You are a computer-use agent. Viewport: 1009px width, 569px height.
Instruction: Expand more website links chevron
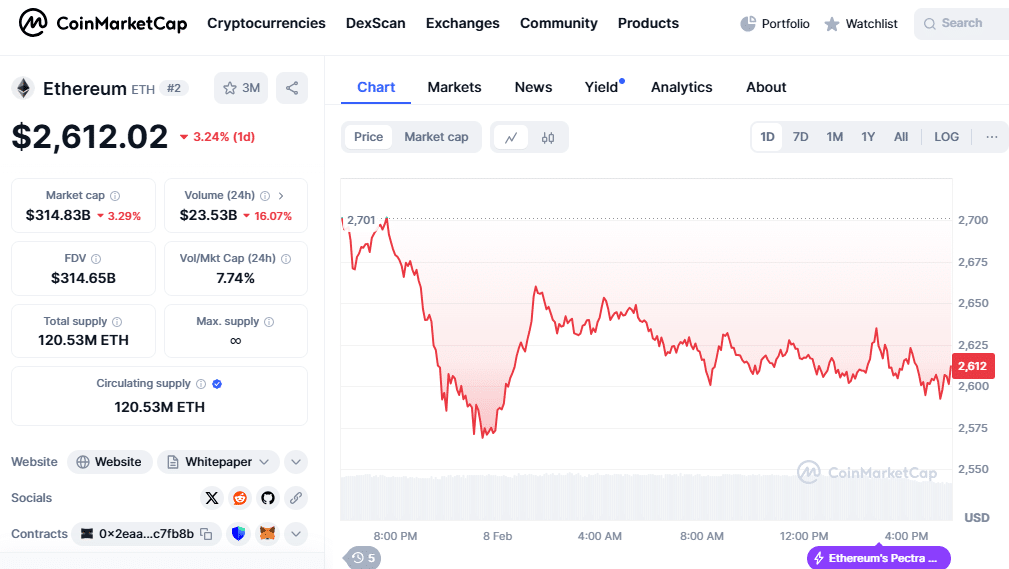coord(296,462)
